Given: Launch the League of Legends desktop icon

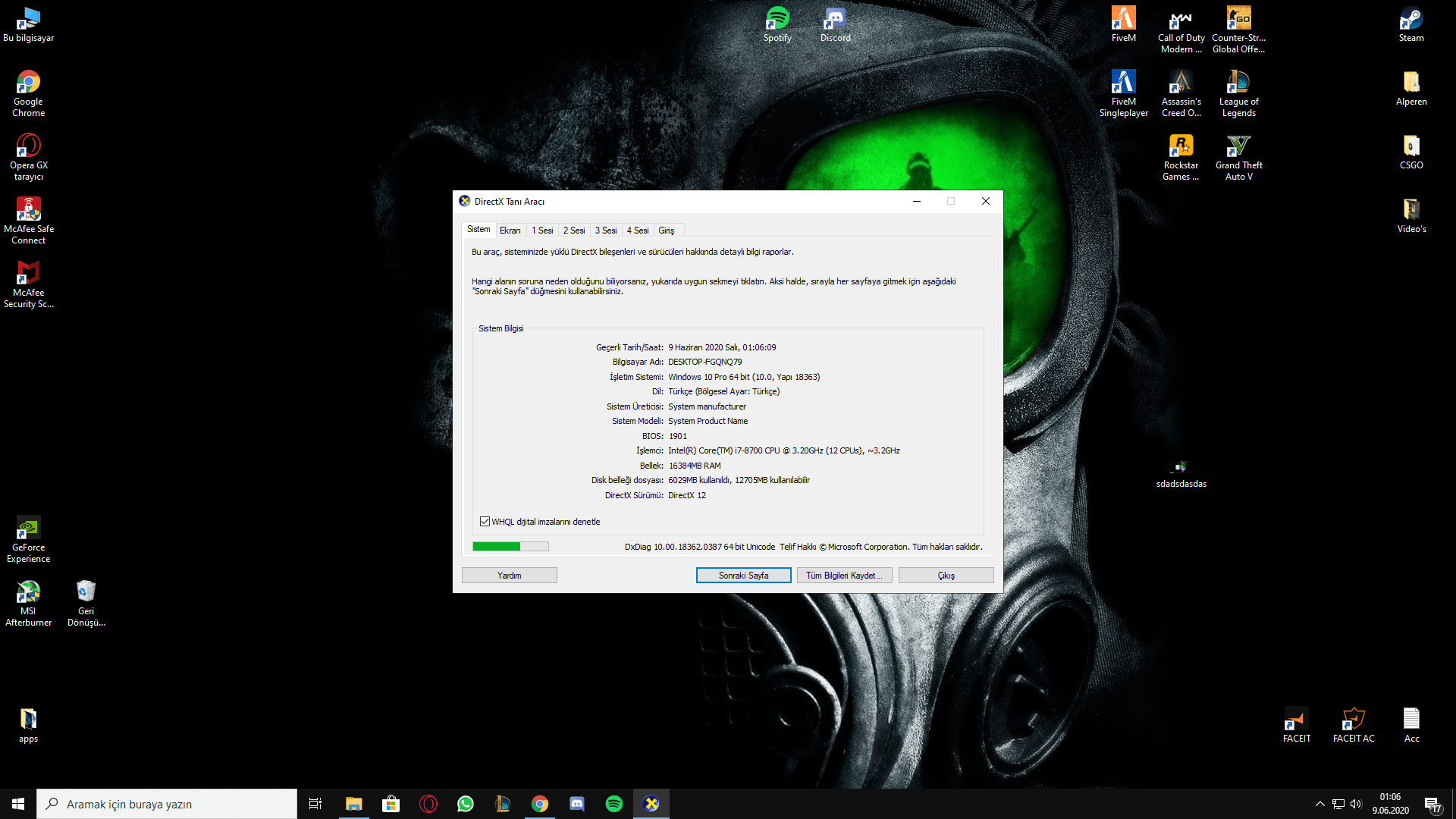Looking at the screenshot, I should (1238, 83).
